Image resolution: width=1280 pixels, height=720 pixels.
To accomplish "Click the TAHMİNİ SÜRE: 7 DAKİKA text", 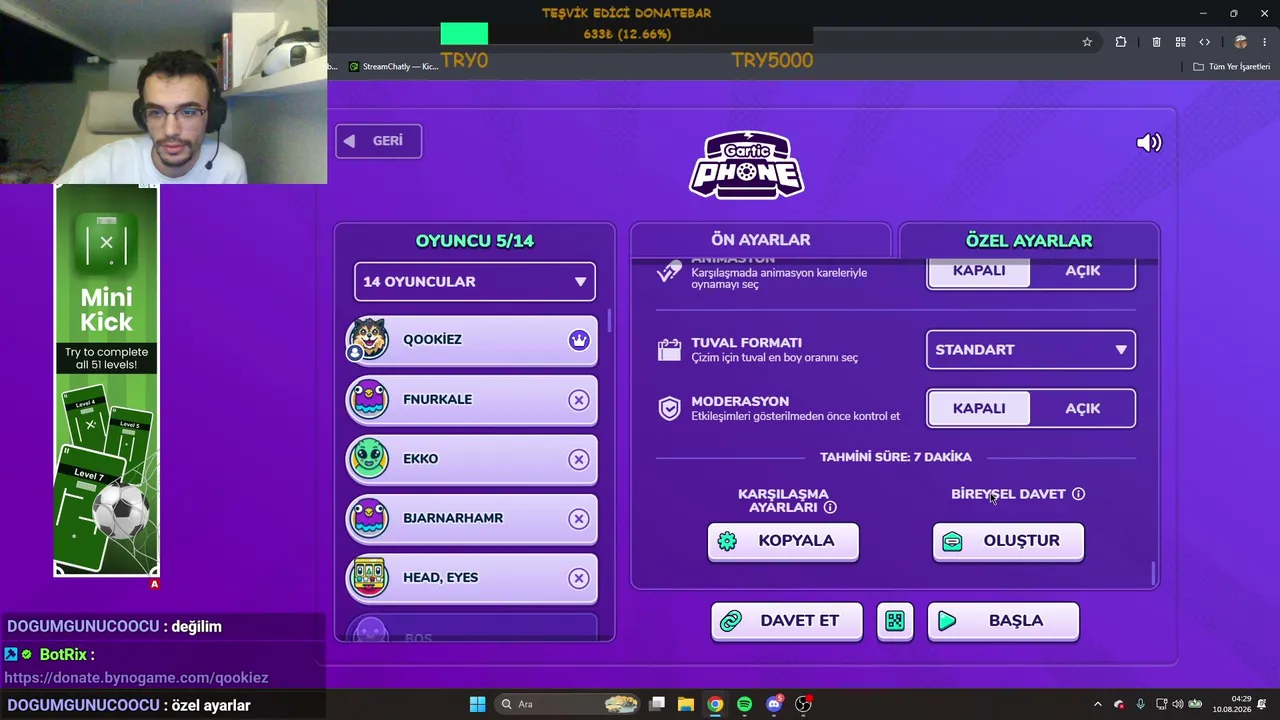I will pos(896,457).
